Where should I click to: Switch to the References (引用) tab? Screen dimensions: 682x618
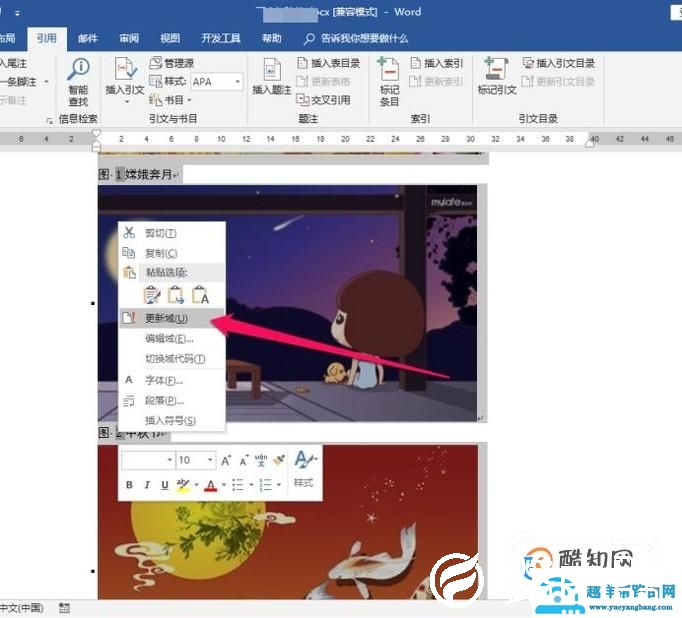pyautogui.click(x=47, y=38)
